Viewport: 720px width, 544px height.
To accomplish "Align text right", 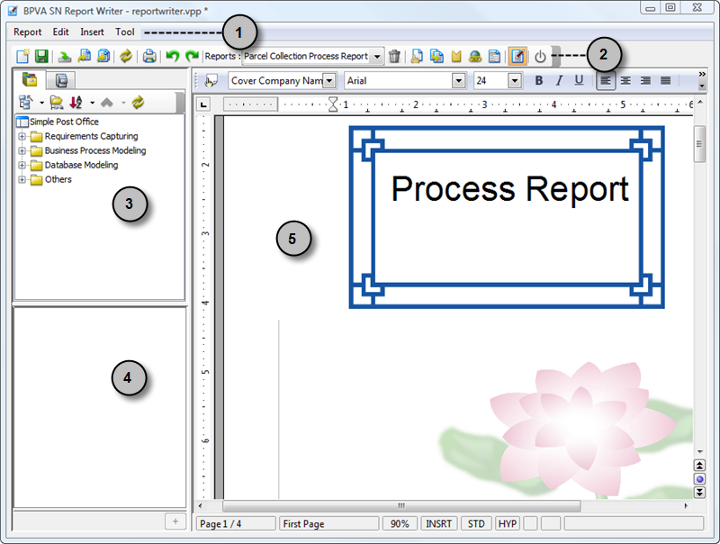I will coord(646,81).
